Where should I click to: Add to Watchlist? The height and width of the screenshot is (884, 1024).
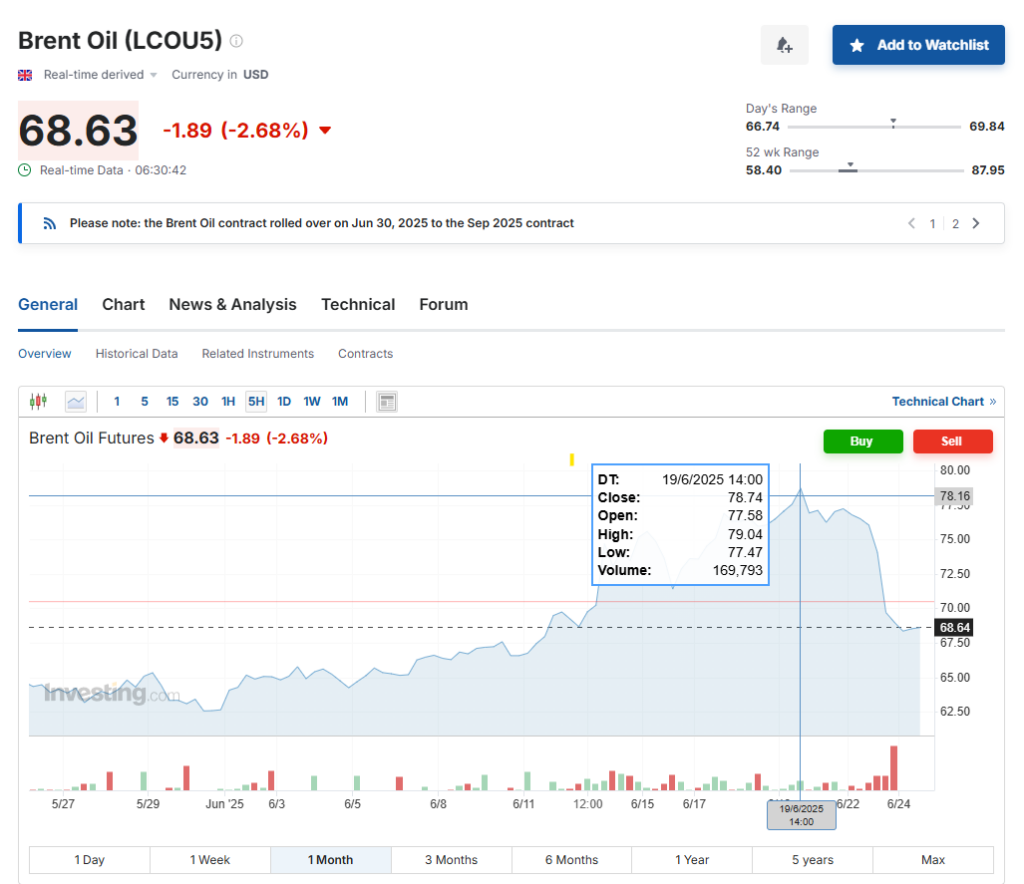click(x=918, y=45)
